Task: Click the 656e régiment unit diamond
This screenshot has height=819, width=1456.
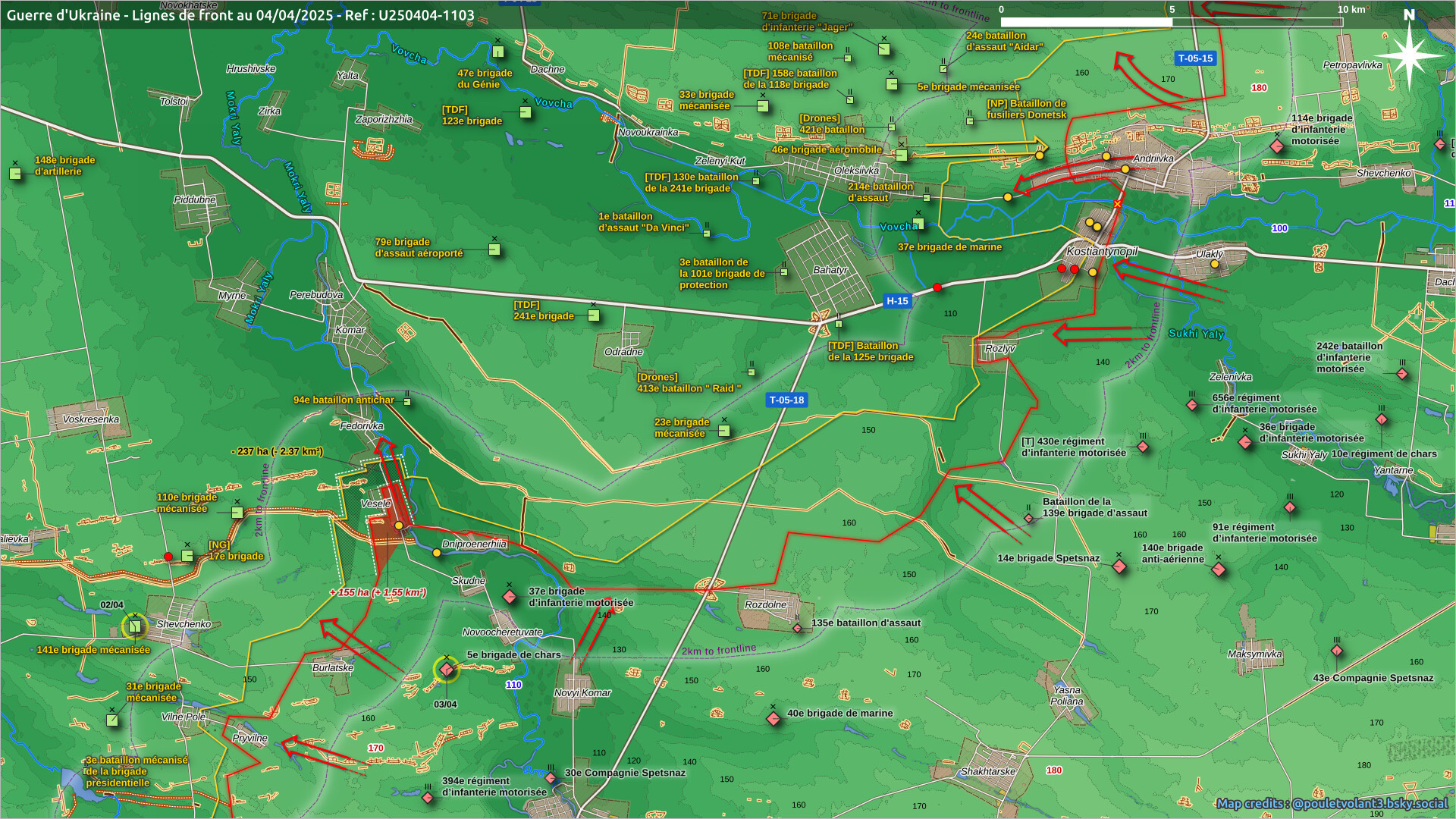Action: pos(1192,405)
